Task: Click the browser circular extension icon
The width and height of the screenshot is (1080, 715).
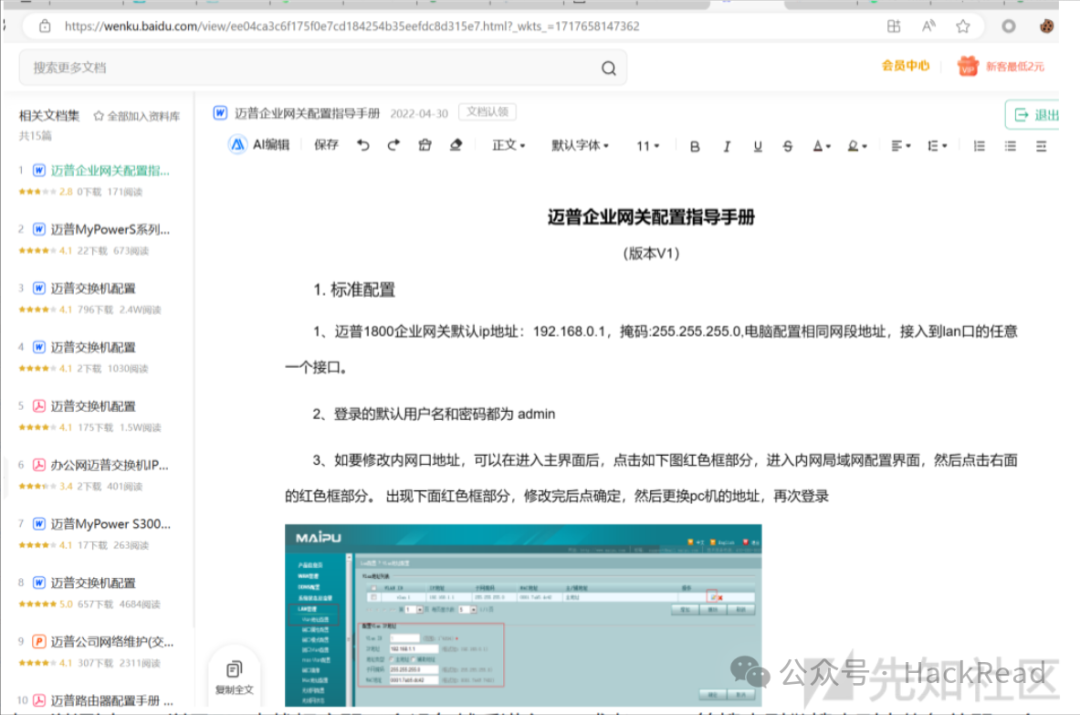Action: (x=1008, y=26)
